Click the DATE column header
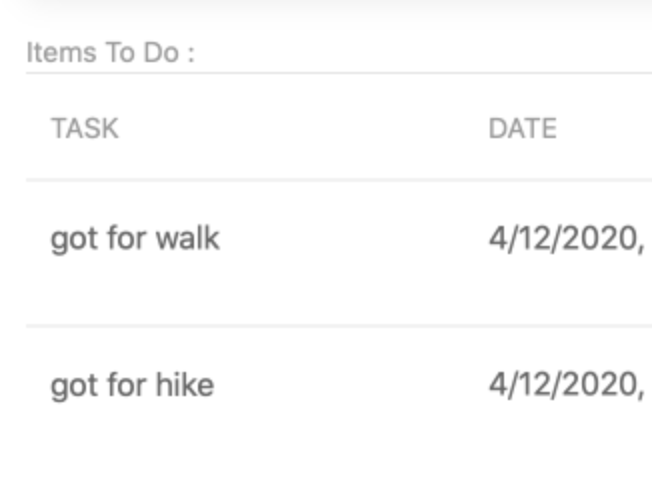 (523, 128)
